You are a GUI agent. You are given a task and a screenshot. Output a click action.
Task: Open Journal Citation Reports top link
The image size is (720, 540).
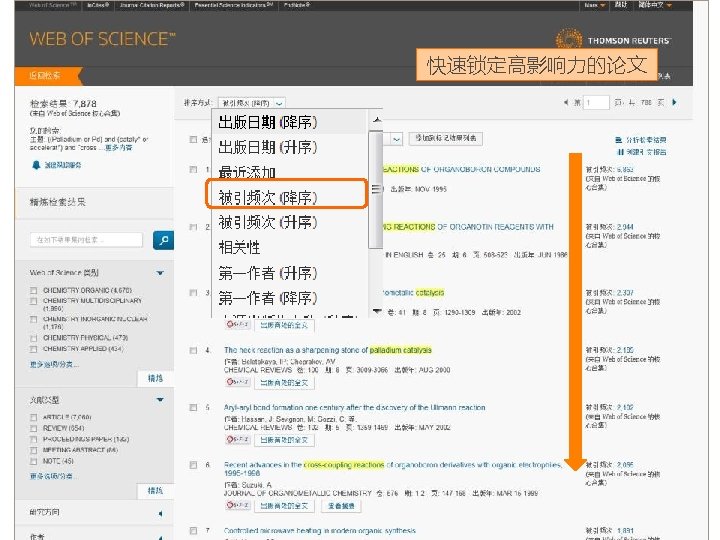click(152, 5)
